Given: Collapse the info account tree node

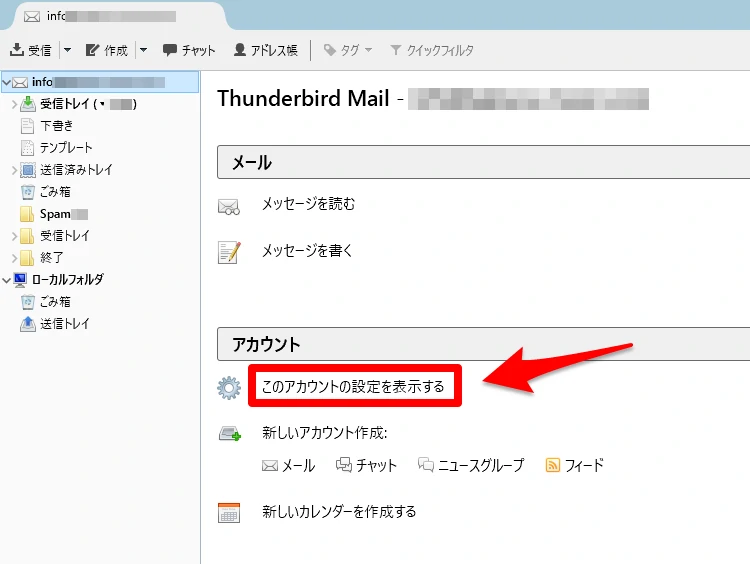Looking at the screenshot, I should tap(6, 83).
